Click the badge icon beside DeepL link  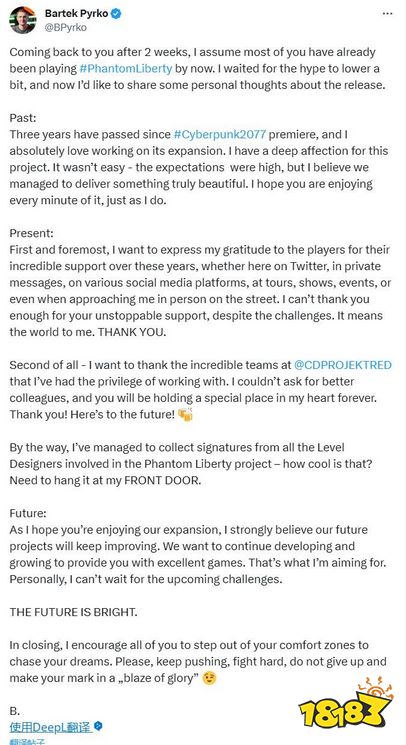(98, 726)
